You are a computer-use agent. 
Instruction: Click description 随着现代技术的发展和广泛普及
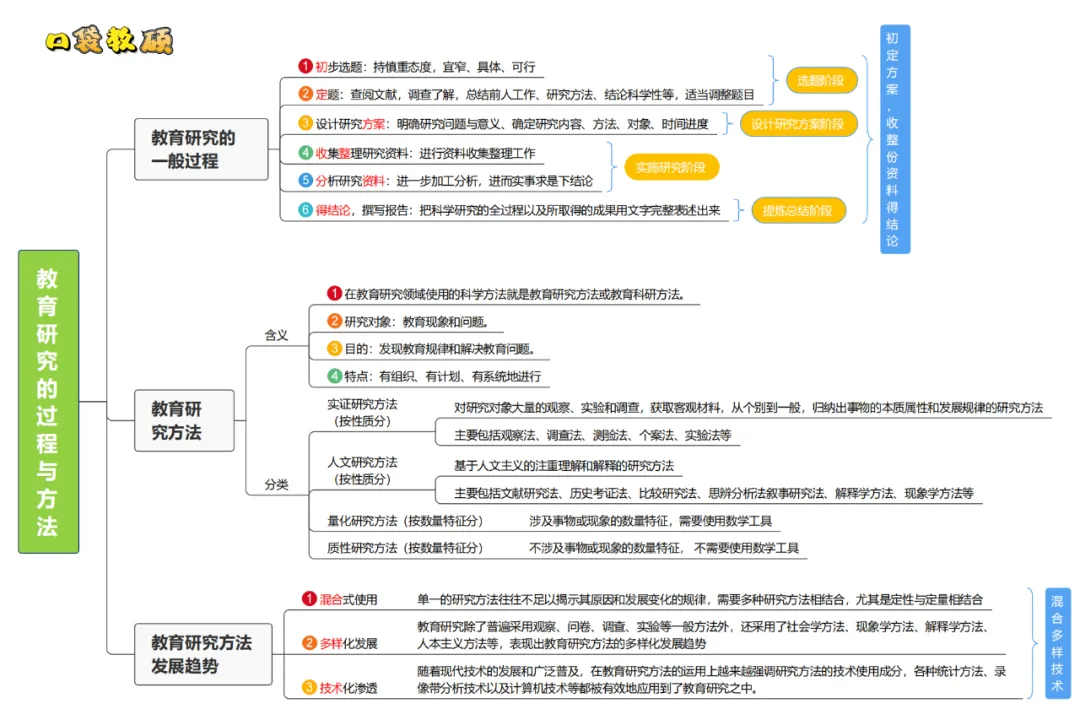(712, 679)
